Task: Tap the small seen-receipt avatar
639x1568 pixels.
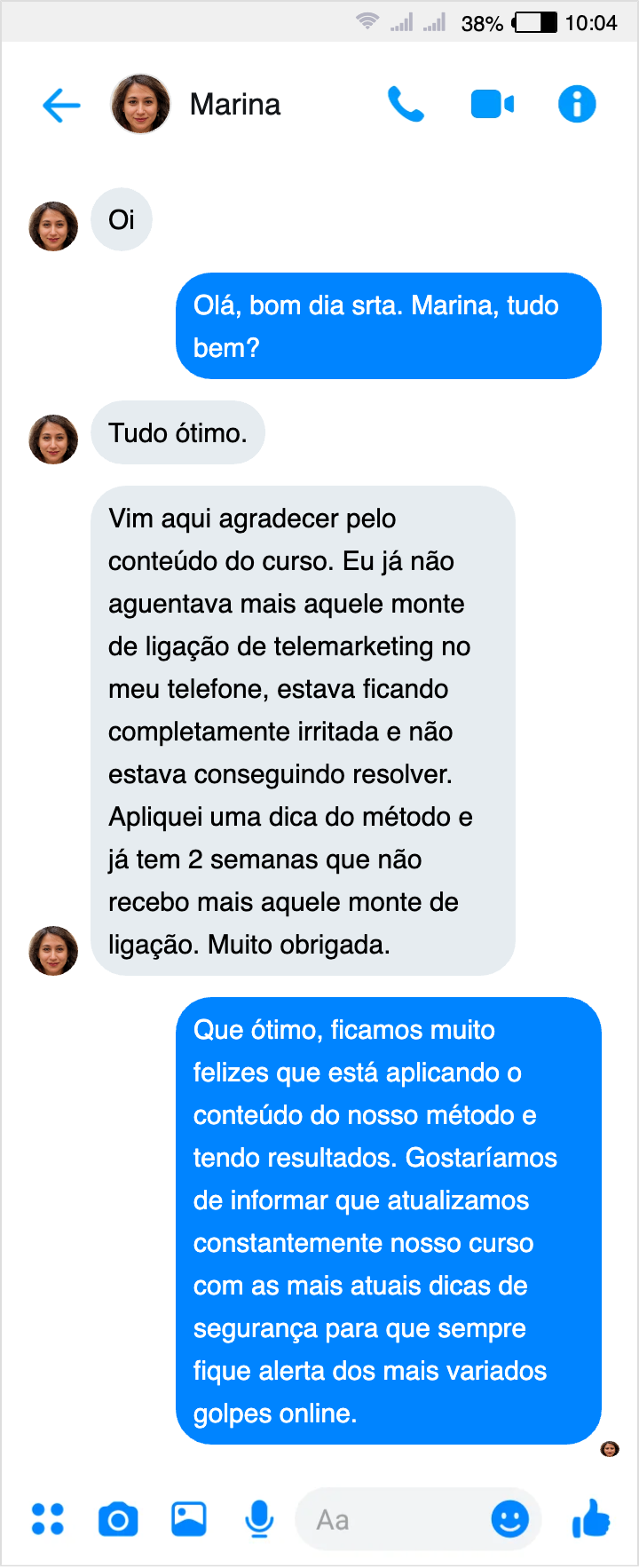Action: pyautogui.click(x=610, y=1449)
